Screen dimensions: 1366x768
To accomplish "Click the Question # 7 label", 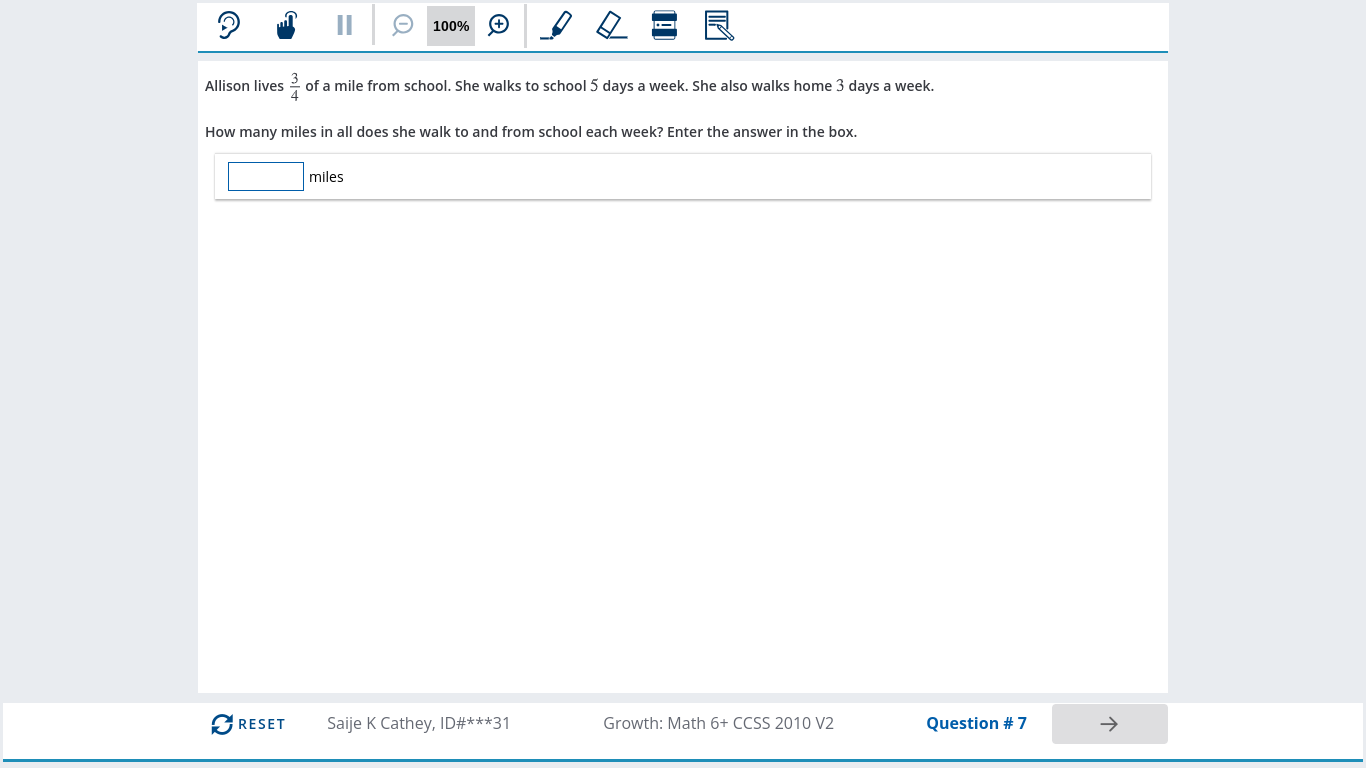I will pos(976,723).
